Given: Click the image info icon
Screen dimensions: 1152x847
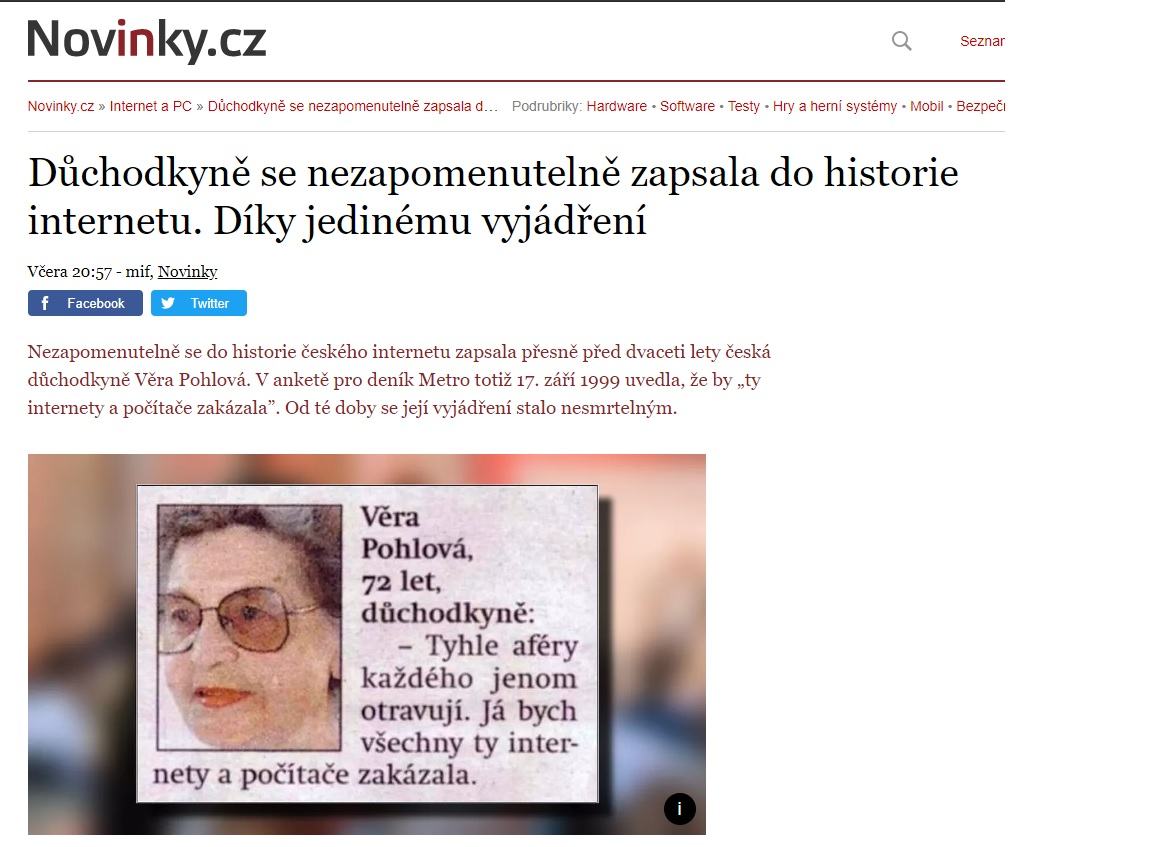Looking at the screenshot, I should [x=680, y=809].
